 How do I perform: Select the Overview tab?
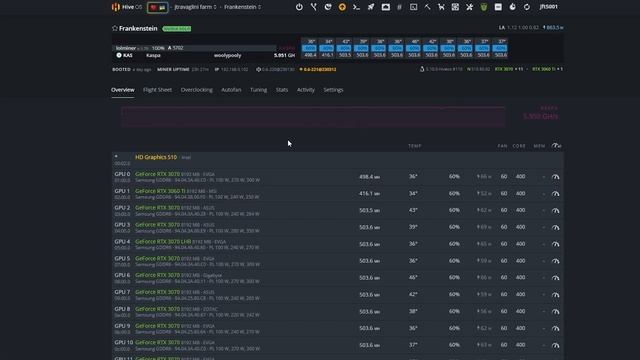(x=122, y=90)
